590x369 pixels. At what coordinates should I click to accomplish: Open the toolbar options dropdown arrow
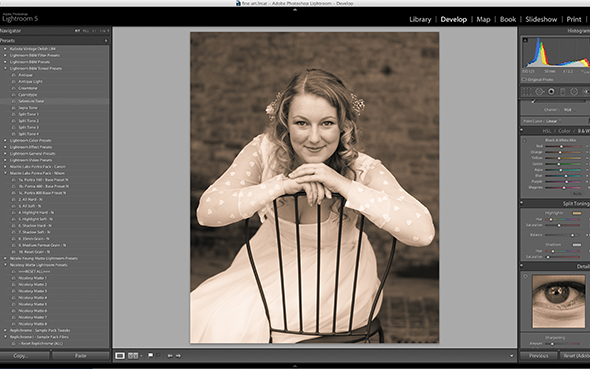pos(511,356)
